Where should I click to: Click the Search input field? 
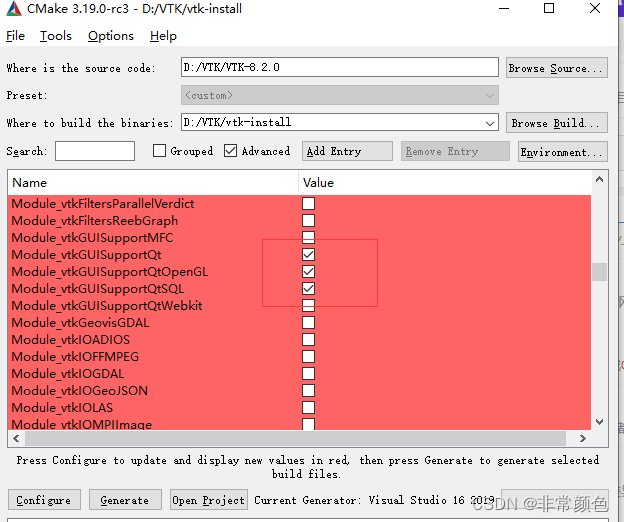point(95,151)
